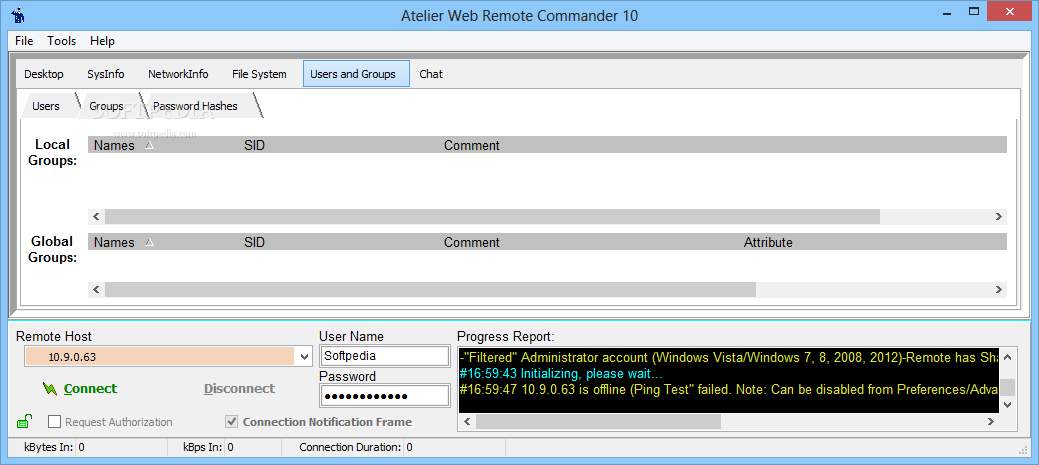Image resolution: width=1039 pixels, height=465 pixels.
Task: Switch to the Chat tab
Action: coord(431,74)
